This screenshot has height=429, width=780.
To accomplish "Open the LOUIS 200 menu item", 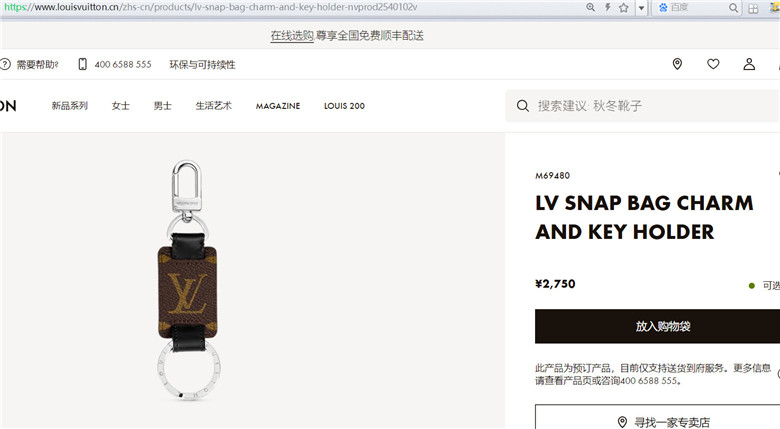I will pos(344,106).
